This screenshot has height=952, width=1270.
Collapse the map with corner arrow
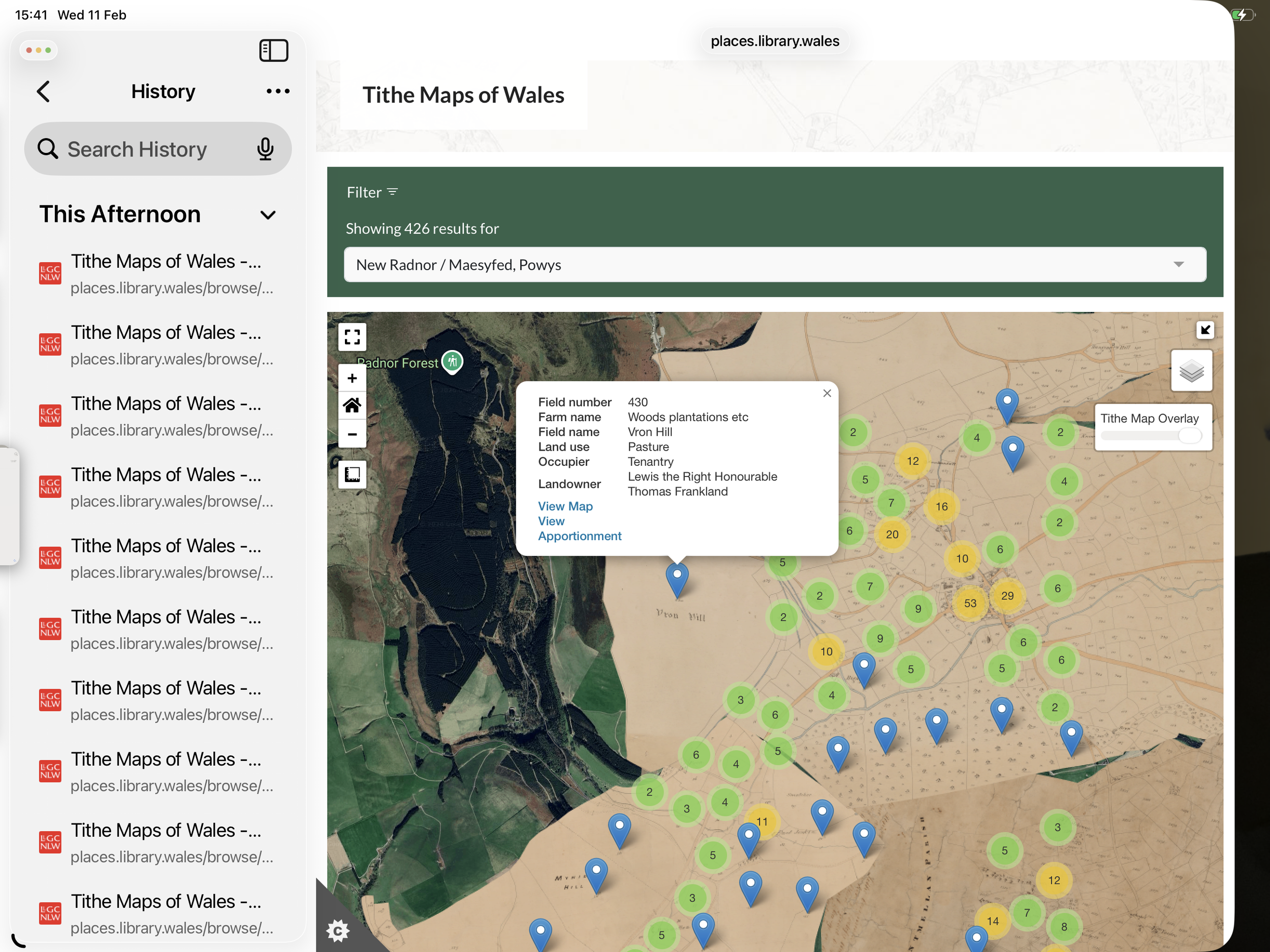1205,330
